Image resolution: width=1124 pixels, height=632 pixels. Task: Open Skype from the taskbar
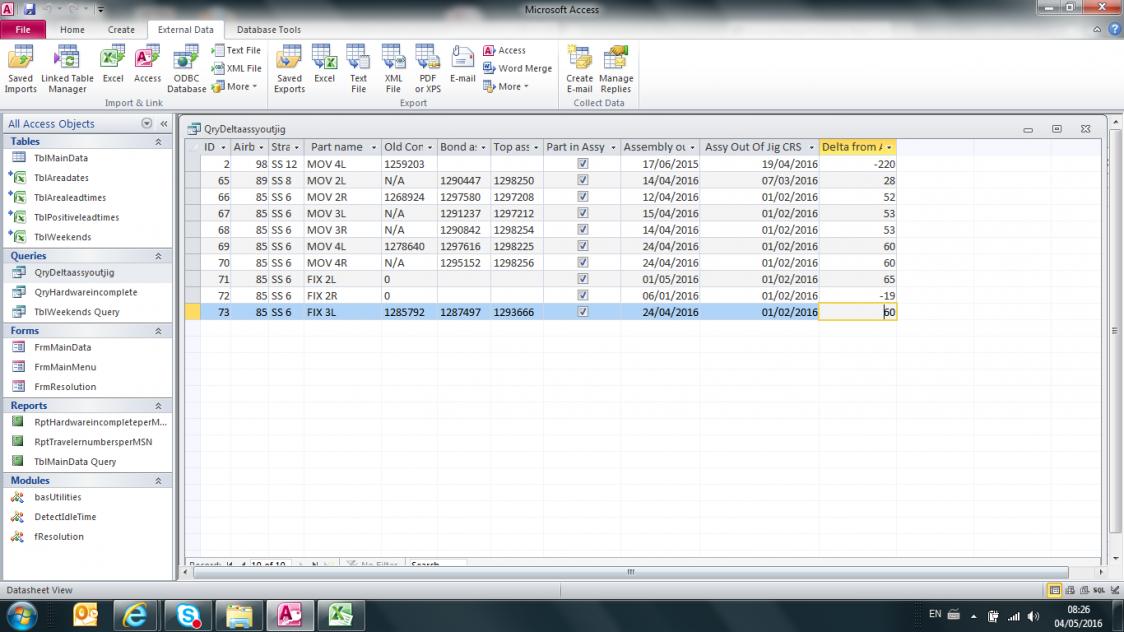tap(187, 614)
